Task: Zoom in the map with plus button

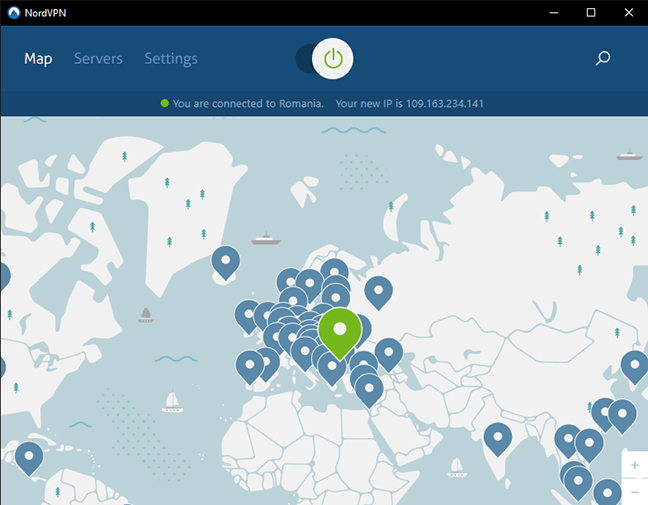Action: point(635,465)
